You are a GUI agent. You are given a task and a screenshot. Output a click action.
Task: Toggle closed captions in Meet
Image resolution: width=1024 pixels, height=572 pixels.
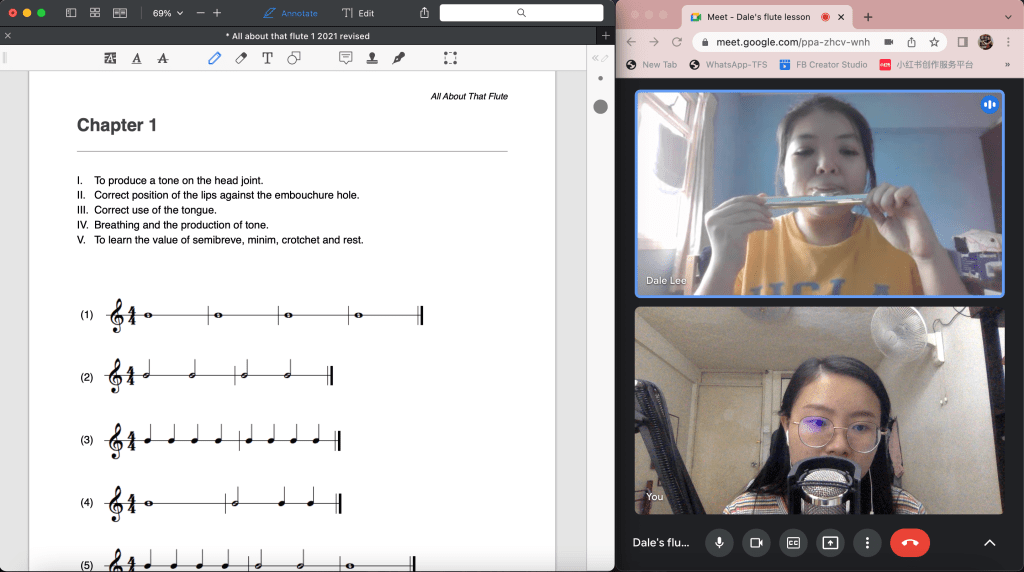click(793, 542)
